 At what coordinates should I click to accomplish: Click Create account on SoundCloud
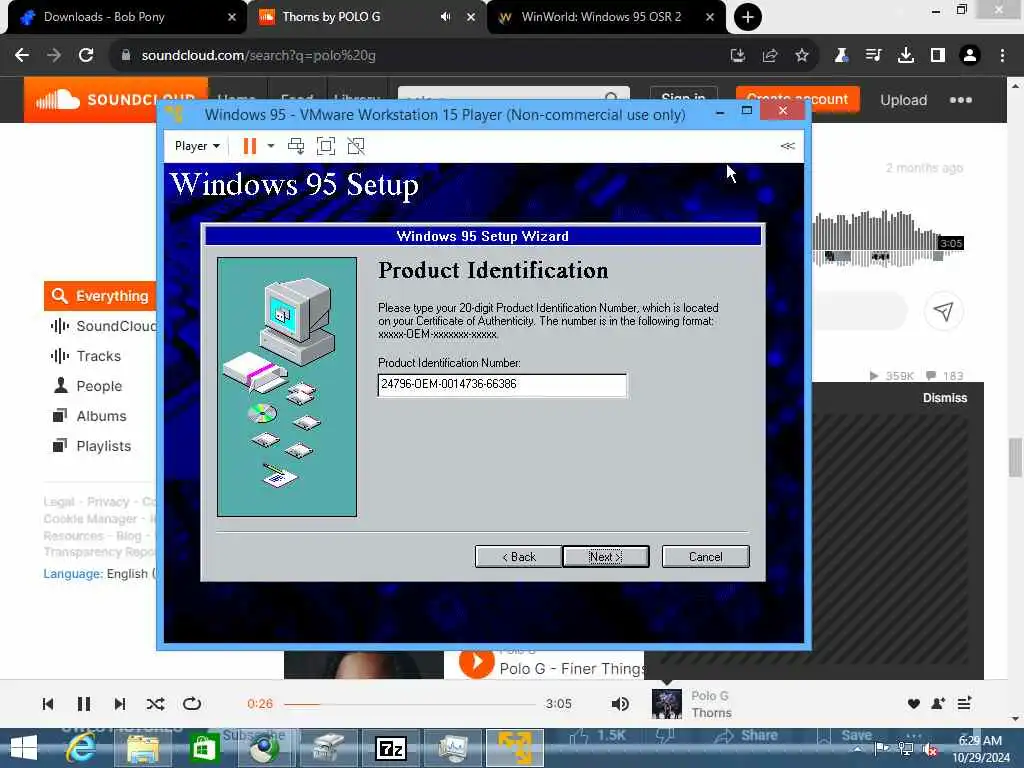click(797, 99)
